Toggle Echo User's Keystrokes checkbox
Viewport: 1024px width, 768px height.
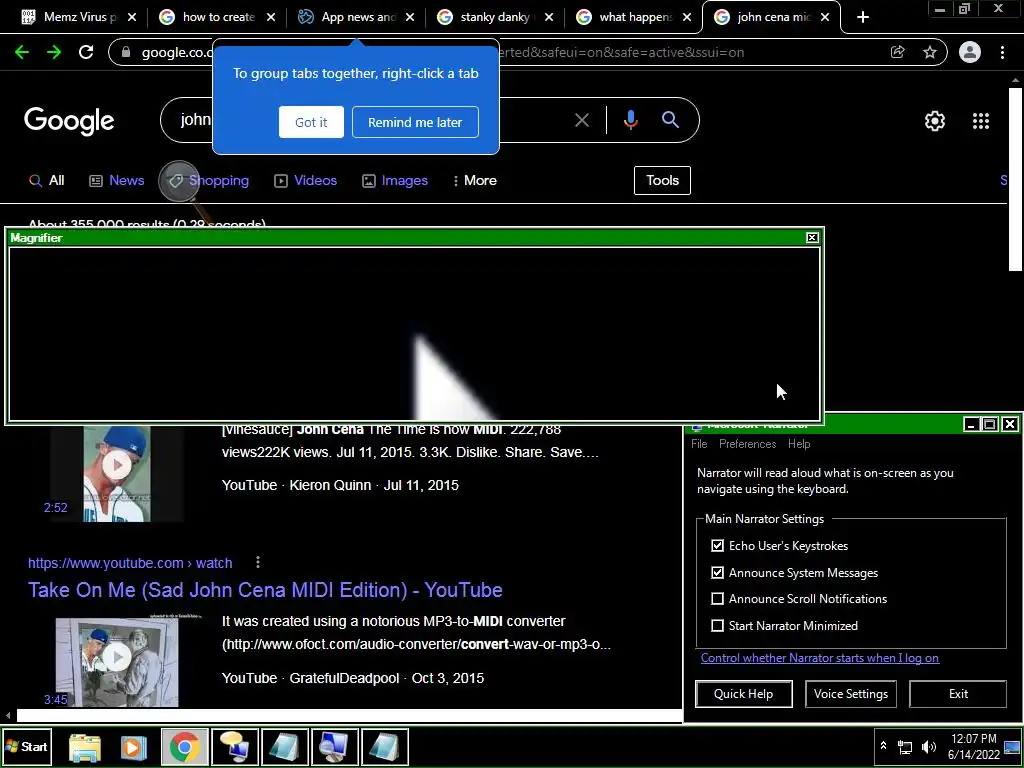(717, 546)
